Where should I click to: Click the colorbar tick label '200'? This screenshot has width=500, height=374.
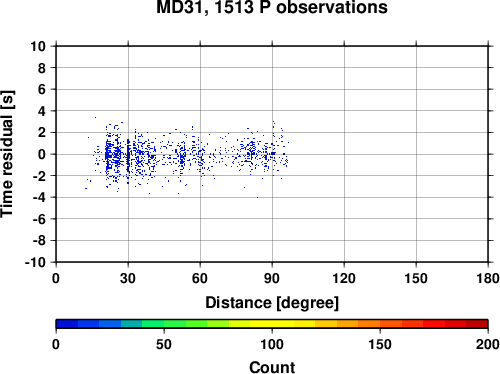point(488,344)
